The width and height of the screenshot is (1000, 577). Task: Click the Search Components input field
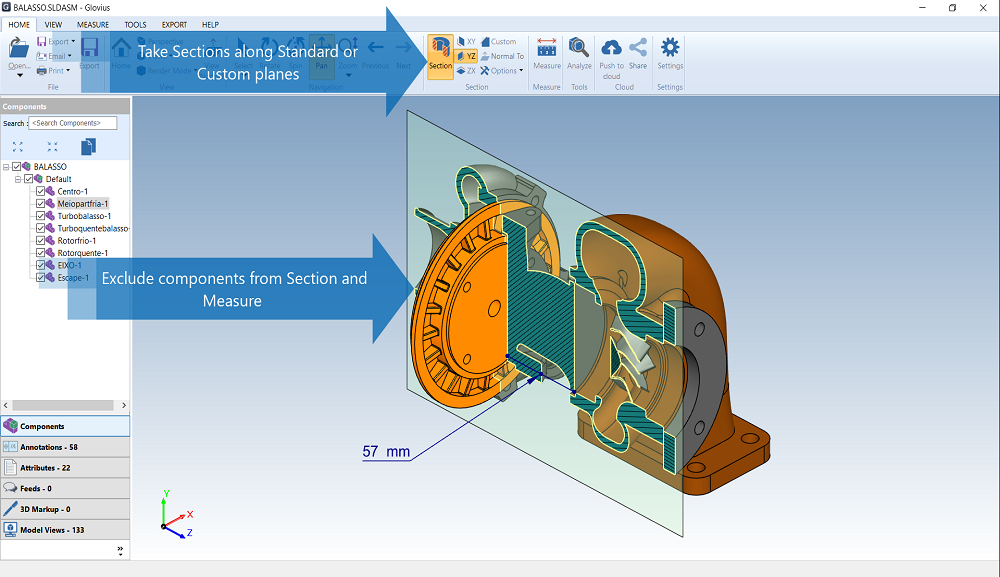click(73, 123)
